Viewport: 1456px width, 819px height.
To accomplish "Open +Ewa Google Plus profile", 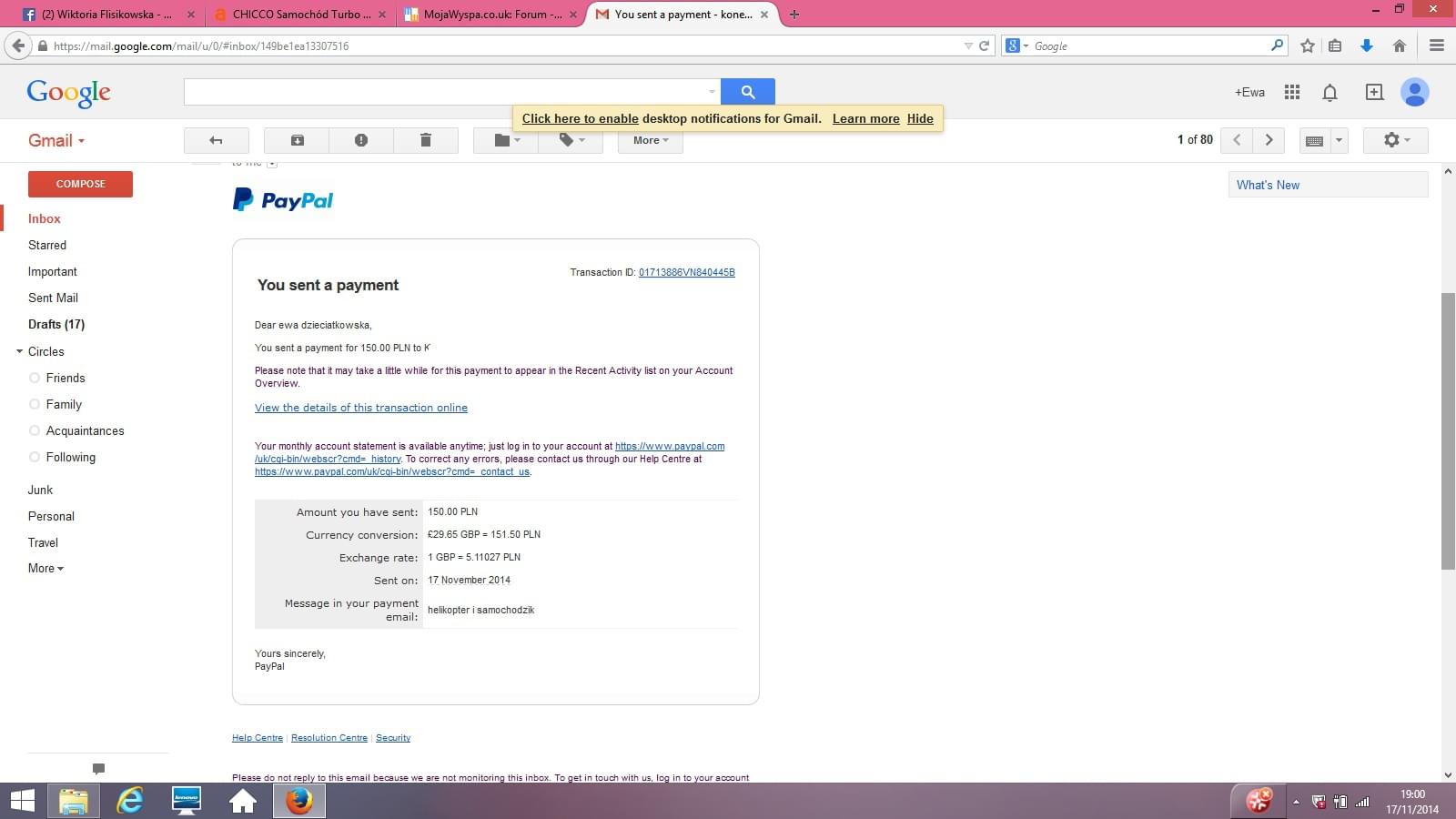I will click(x=1249, y=92).
